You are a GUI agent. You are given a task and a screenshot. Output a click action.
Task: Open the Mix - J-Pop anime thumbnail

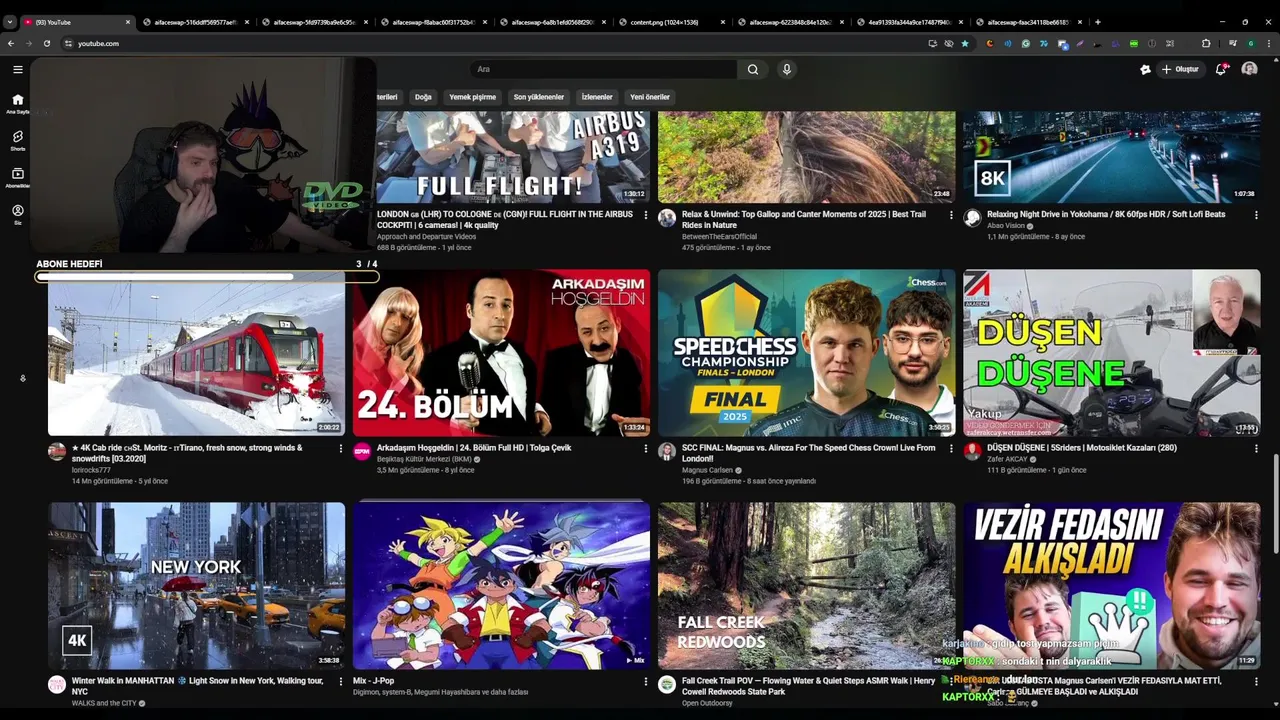[501, 585]
